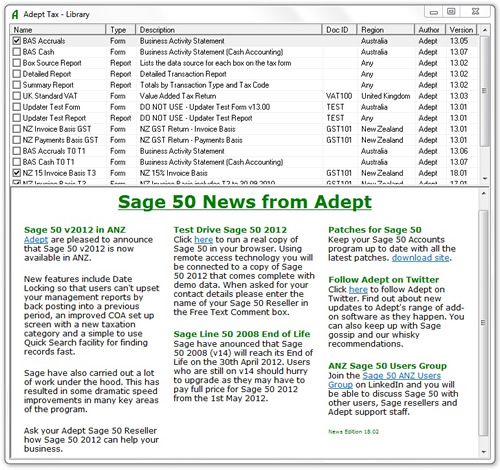Click news pane scroll down arrow

(x=483, y=452)
